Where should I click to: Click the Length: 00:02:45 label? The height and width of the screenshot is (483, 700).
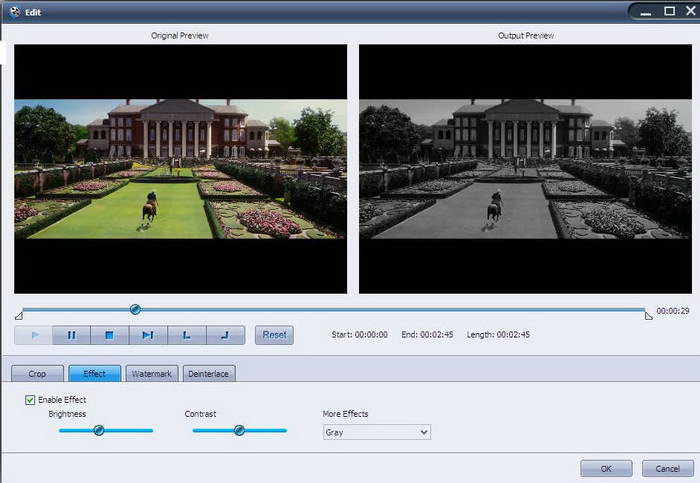498,335
